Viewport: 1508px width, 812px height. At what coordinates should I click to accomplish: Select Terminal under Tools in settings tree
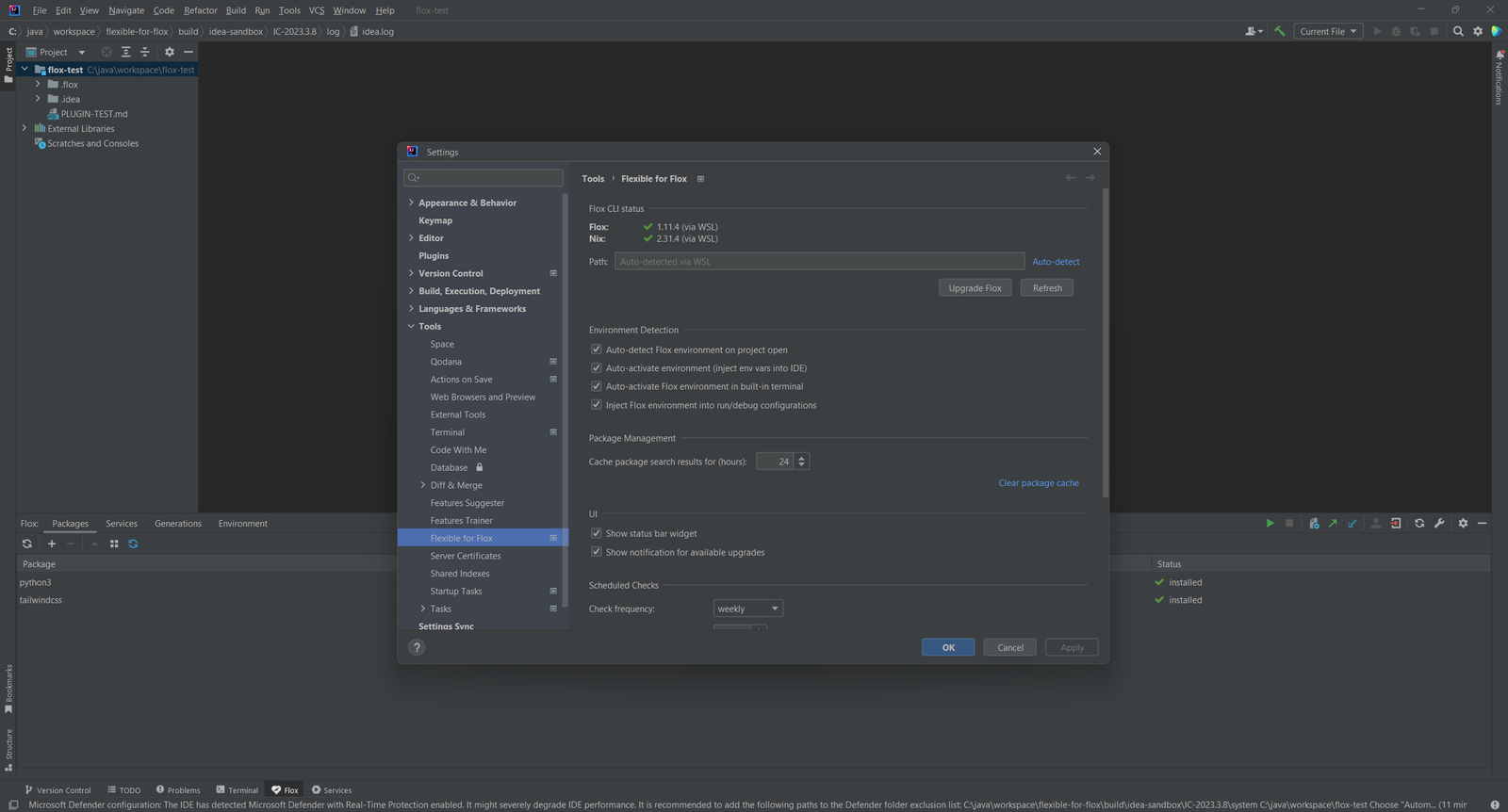point(448,432)
